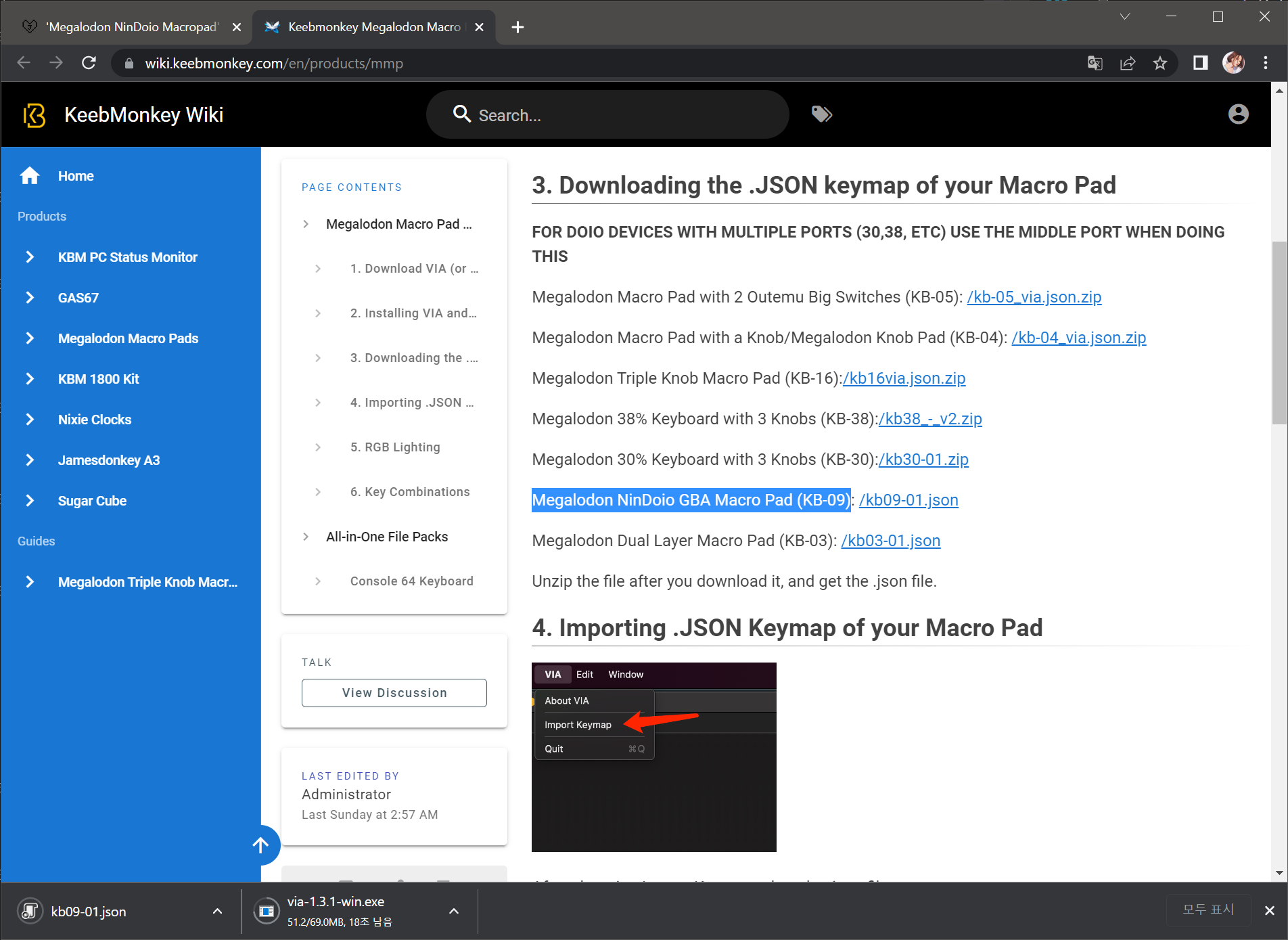Jump to Console 64 Keyboard entry
The width and height of the screenshot is (1288, 940).
point(394,581)
